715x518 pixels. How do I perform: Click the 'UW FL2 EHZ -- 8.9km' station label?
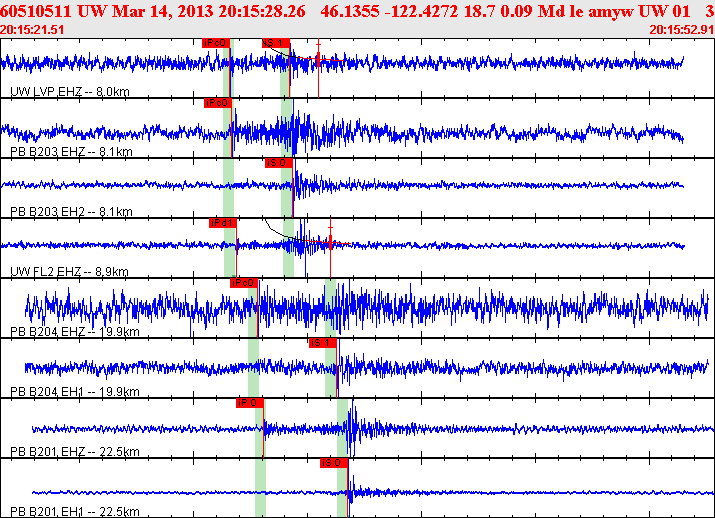(x=69, y=272)
